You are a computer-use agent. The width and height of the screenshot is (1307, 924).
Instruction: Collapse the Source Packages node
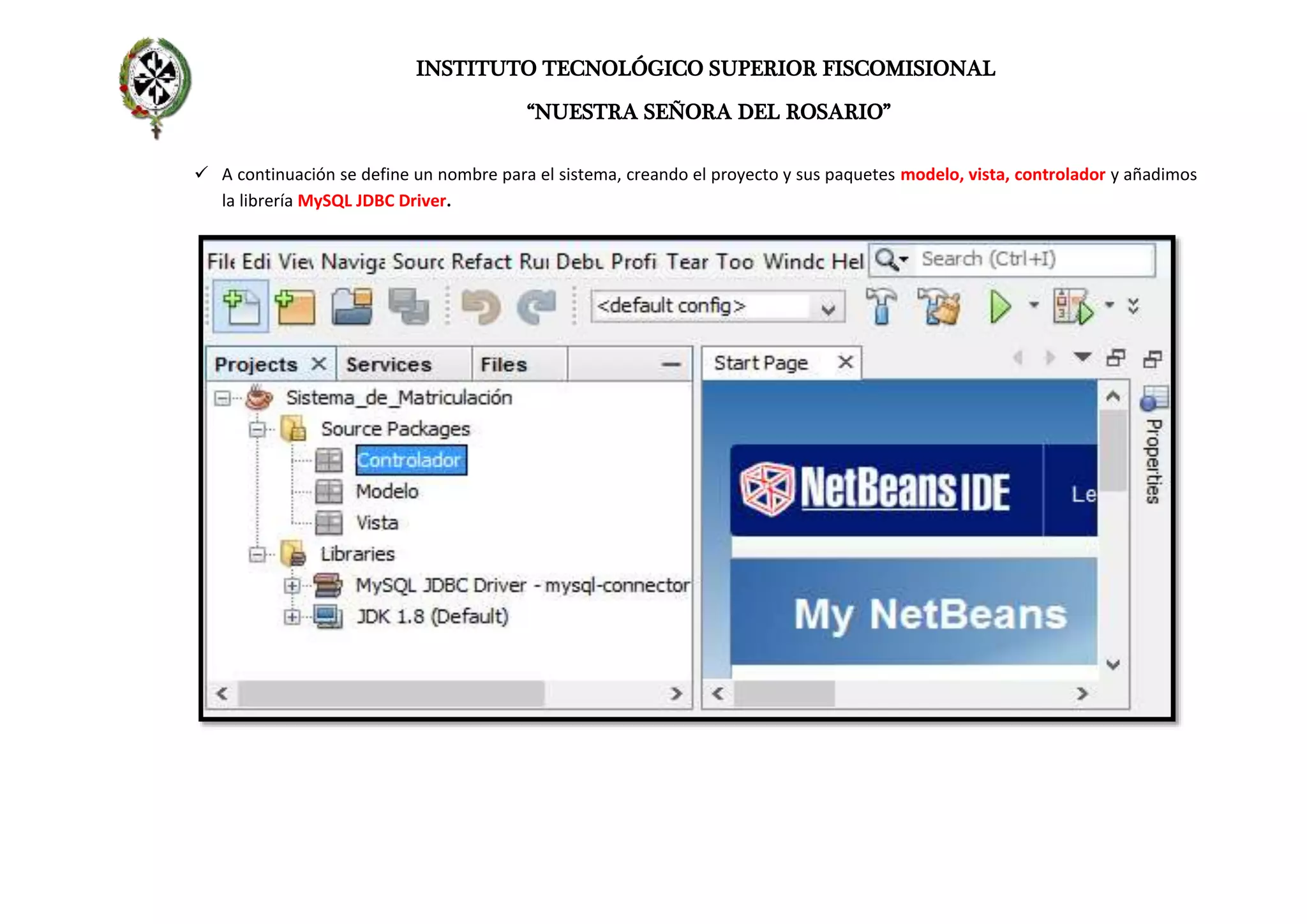click(x=257, y=429)
